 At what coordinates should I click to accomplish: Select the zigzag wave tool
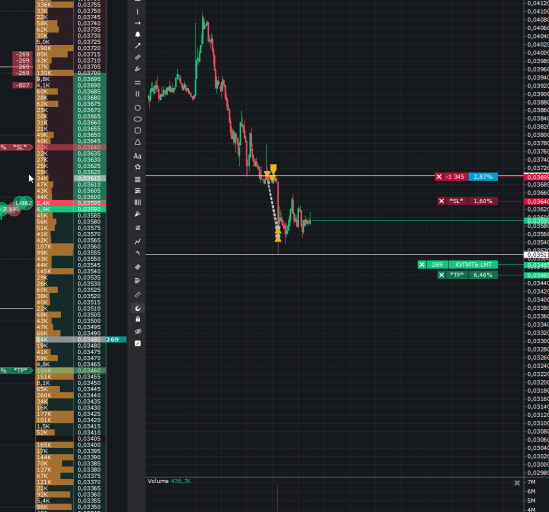pyautogui.click(x=138, y=241)
